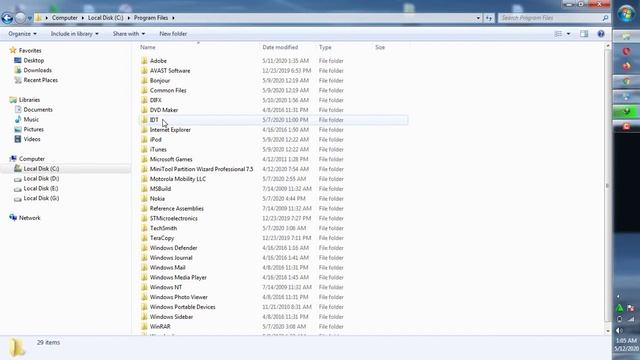
Task: Open the Share with dropdown
Action: click(129, 34)
